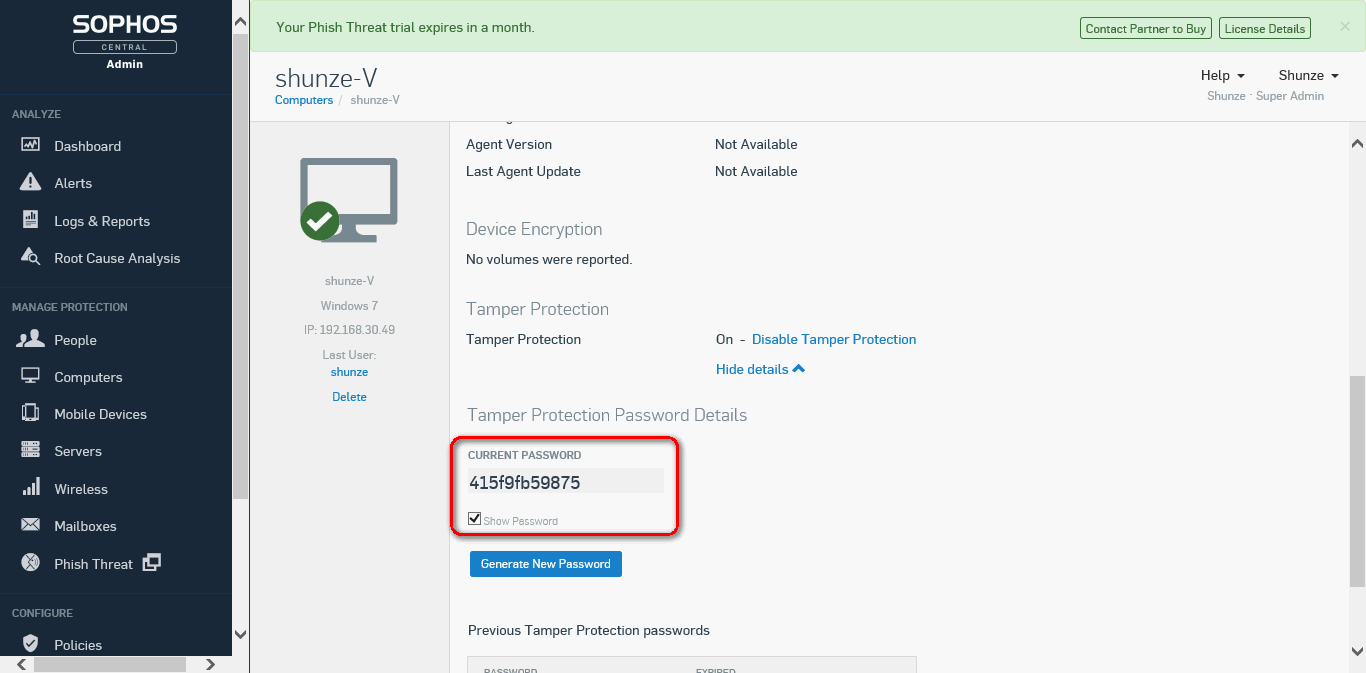Click the Sophos Central Admin logo

pos(125,40)
